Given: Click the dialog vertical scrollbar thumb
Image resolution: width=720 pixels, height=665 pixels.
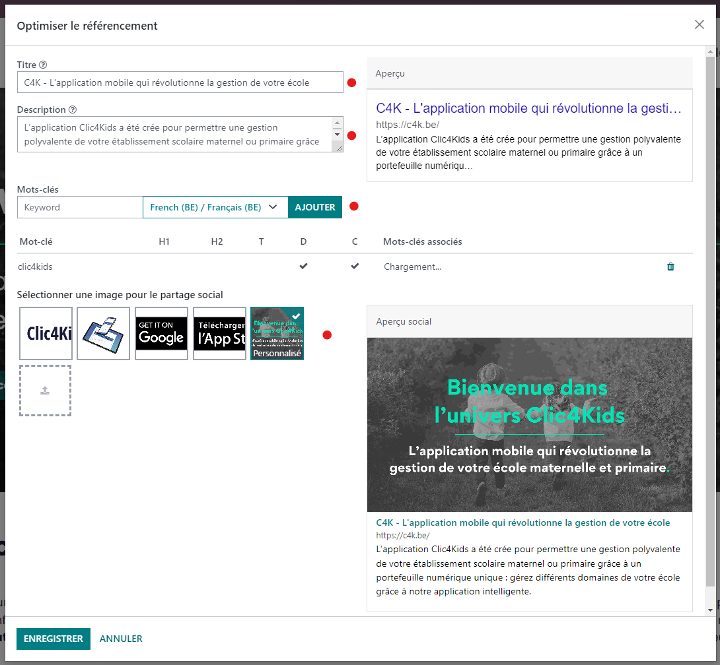Looking at the screenshot, I should [710, 321].
